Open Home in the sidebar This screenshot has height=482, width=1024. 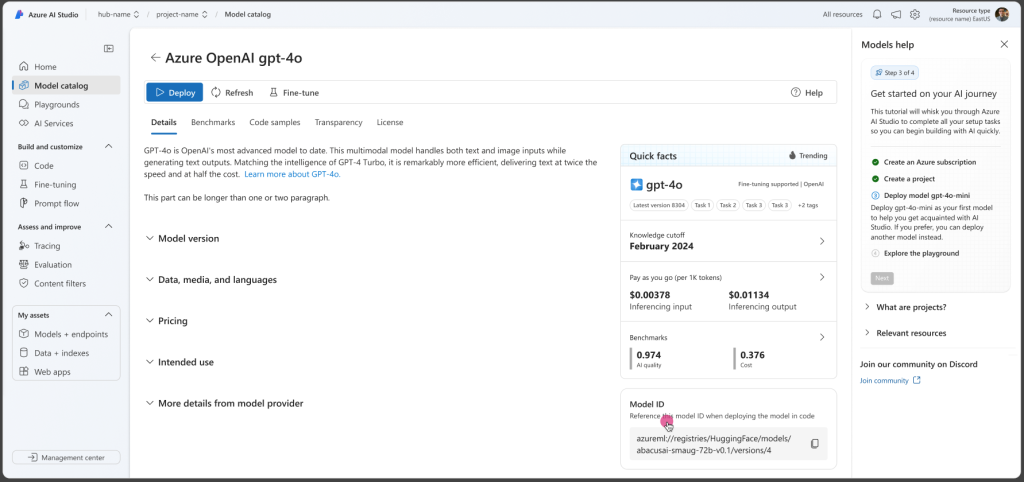(66, 67)
